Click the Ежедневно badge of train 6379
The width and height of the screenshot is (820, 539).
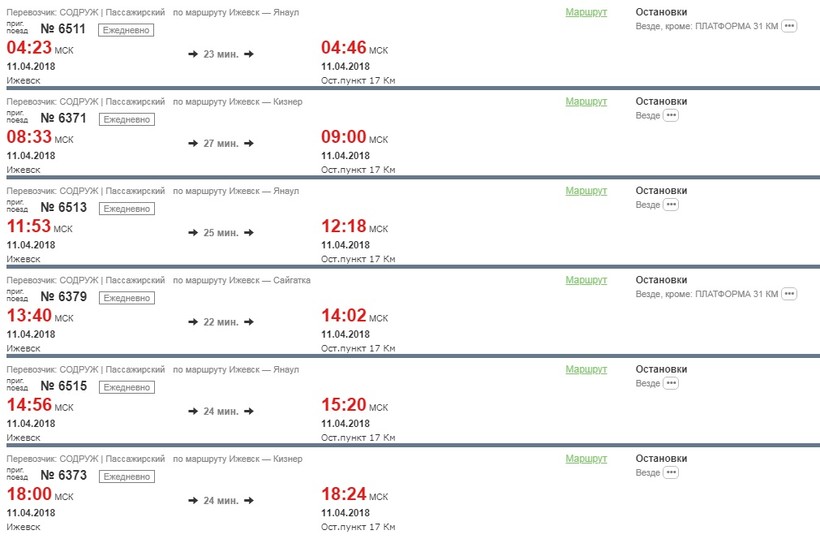click(x=126, y=298)
